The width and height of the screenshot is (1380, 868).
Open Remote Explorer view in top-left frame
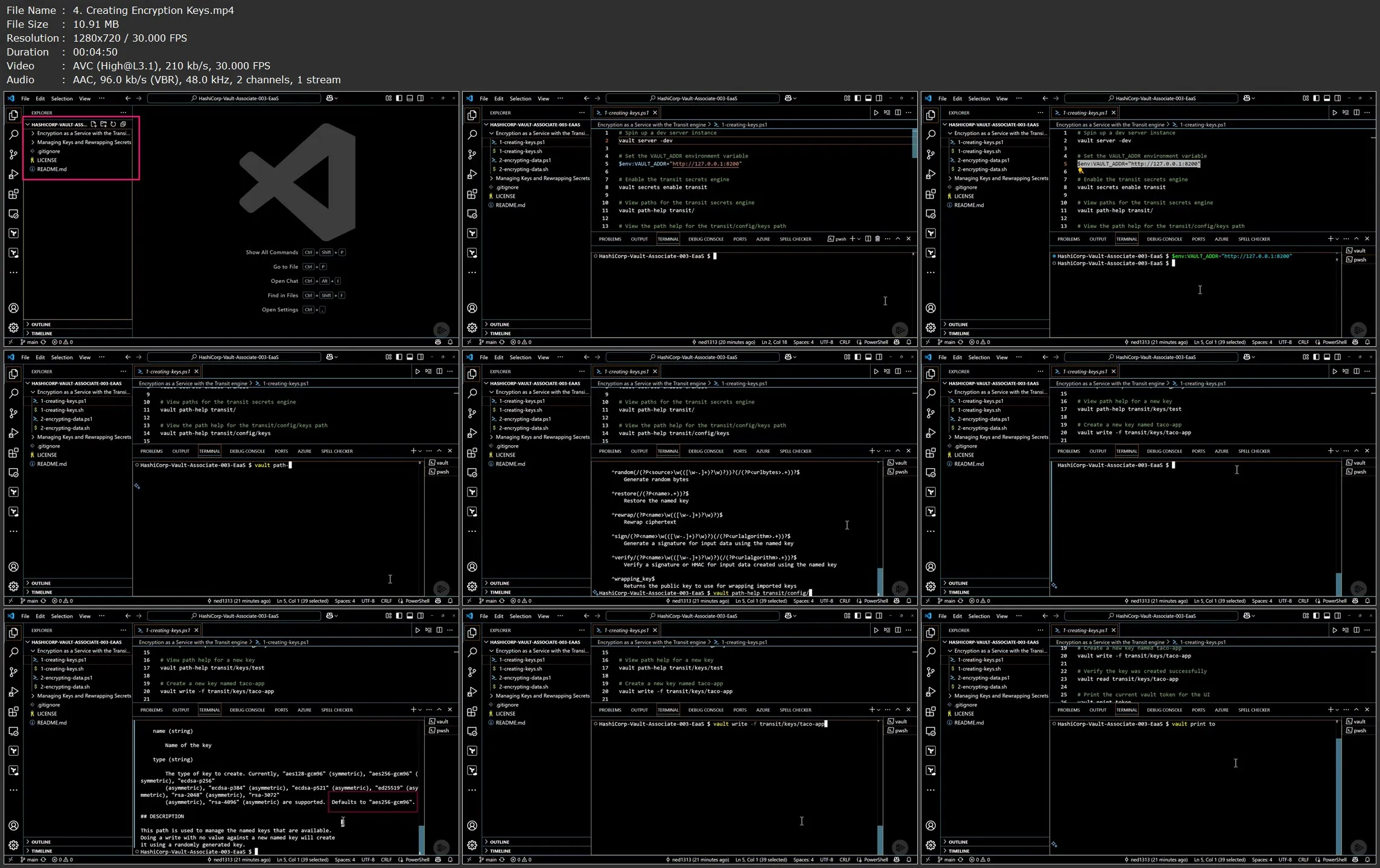click(13, 214)
